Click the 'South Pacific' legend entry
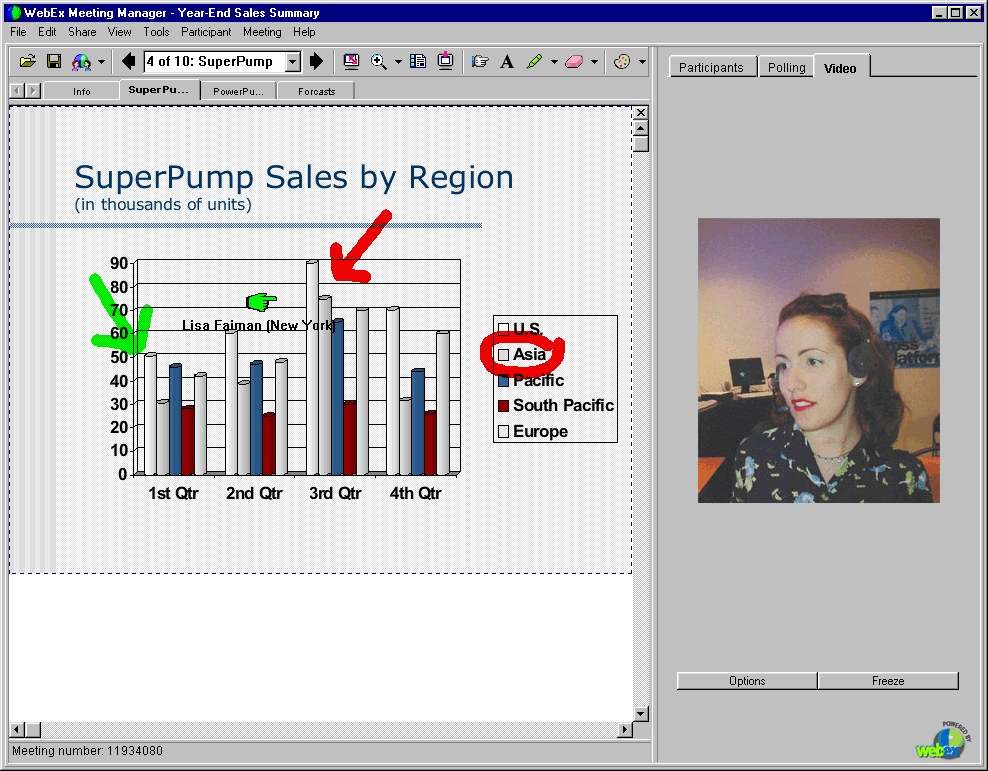This screenshot has height=771, width=988. pyautogui.click(x=556, y=406)
